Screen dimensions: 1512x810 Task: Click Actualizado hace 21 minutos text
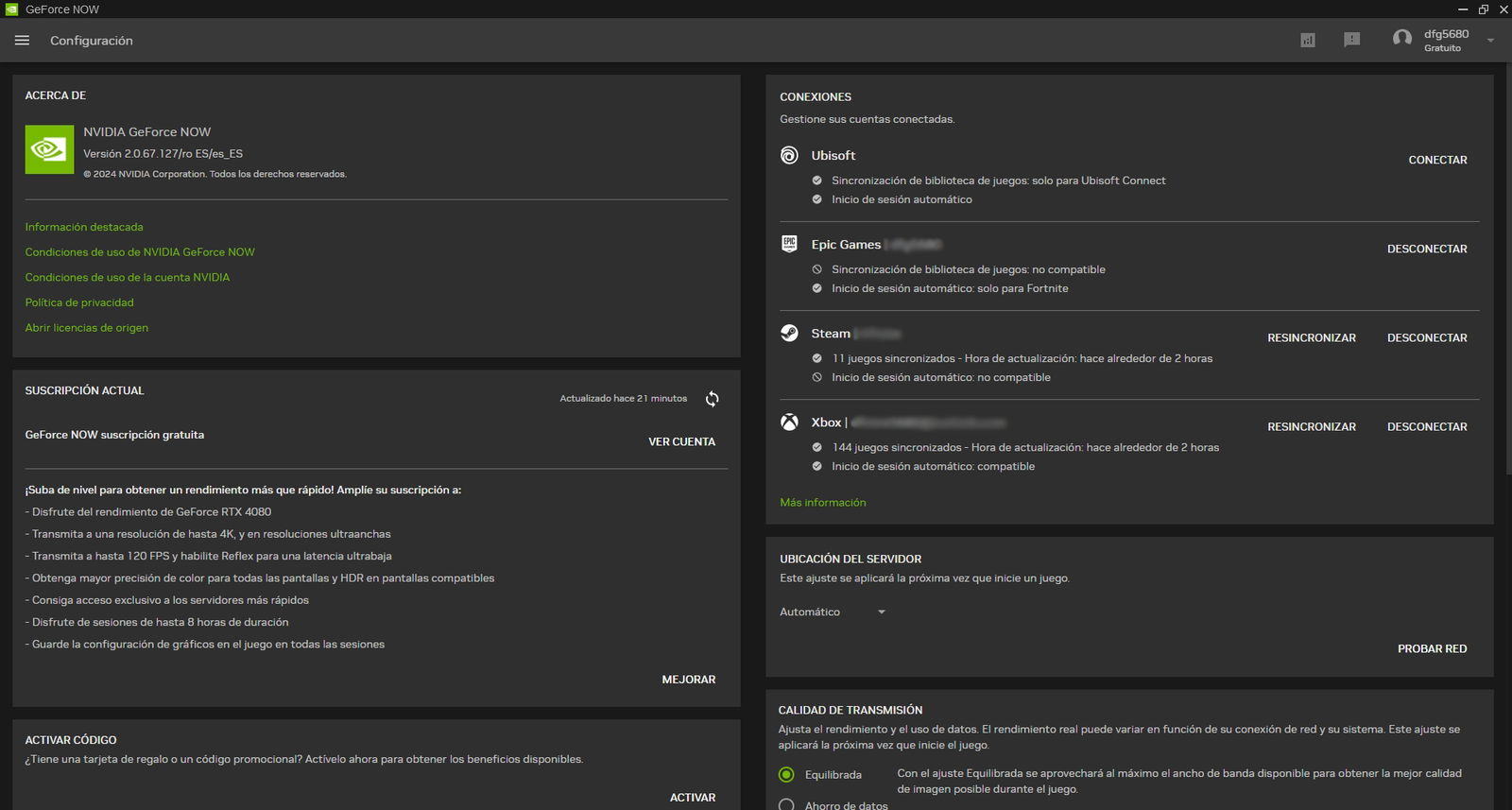click(624, 399)
